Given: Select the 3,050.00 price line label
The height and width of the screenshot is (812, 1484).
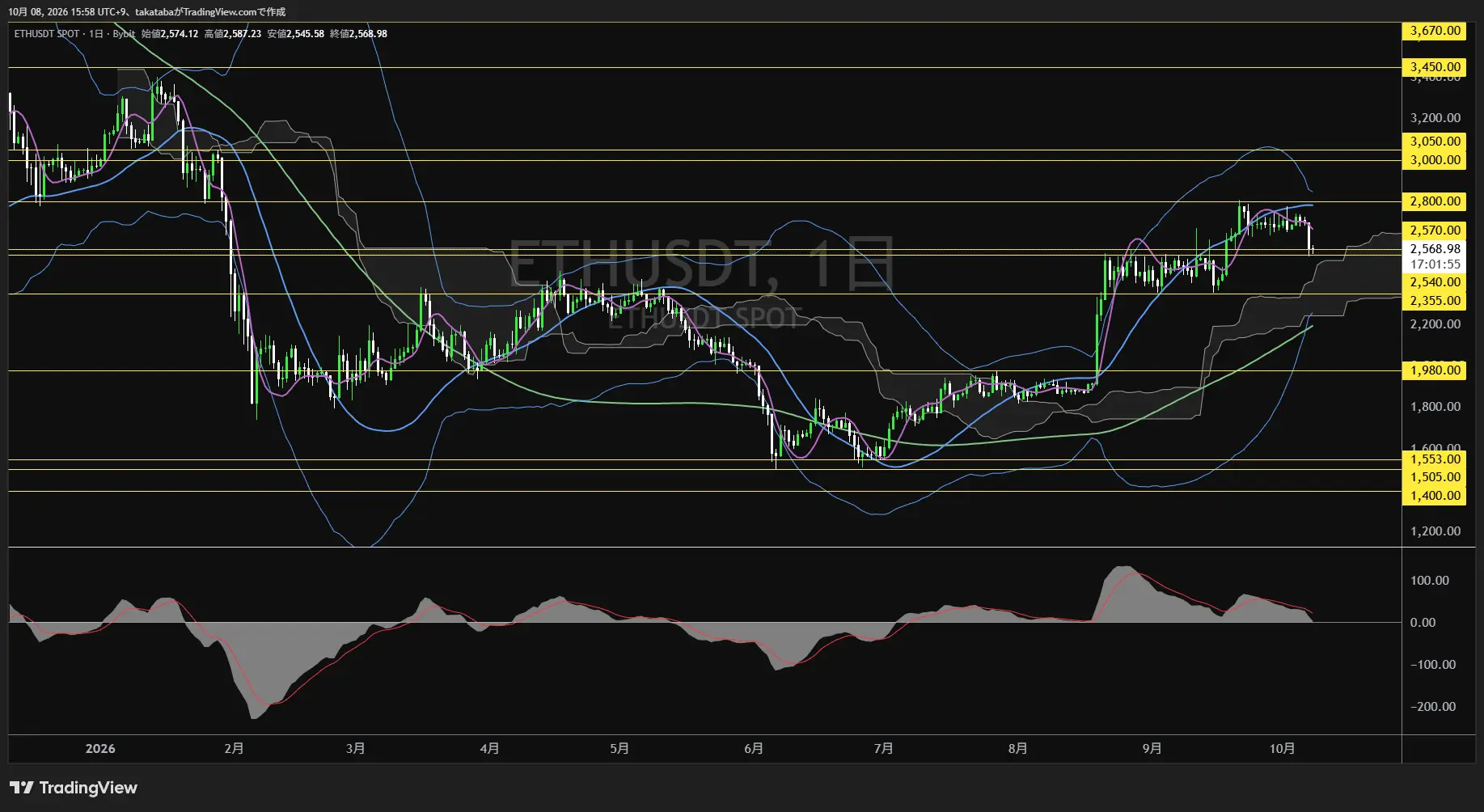Looking at the screenshot, I should click(x=1434, y=142).
